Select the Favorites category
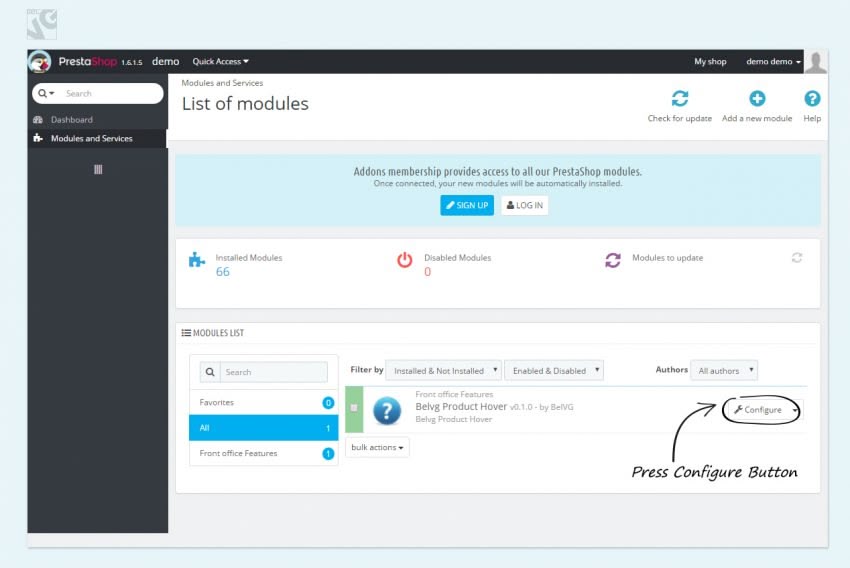The width and height of the screenshot is (850, 568). [263, 403]
